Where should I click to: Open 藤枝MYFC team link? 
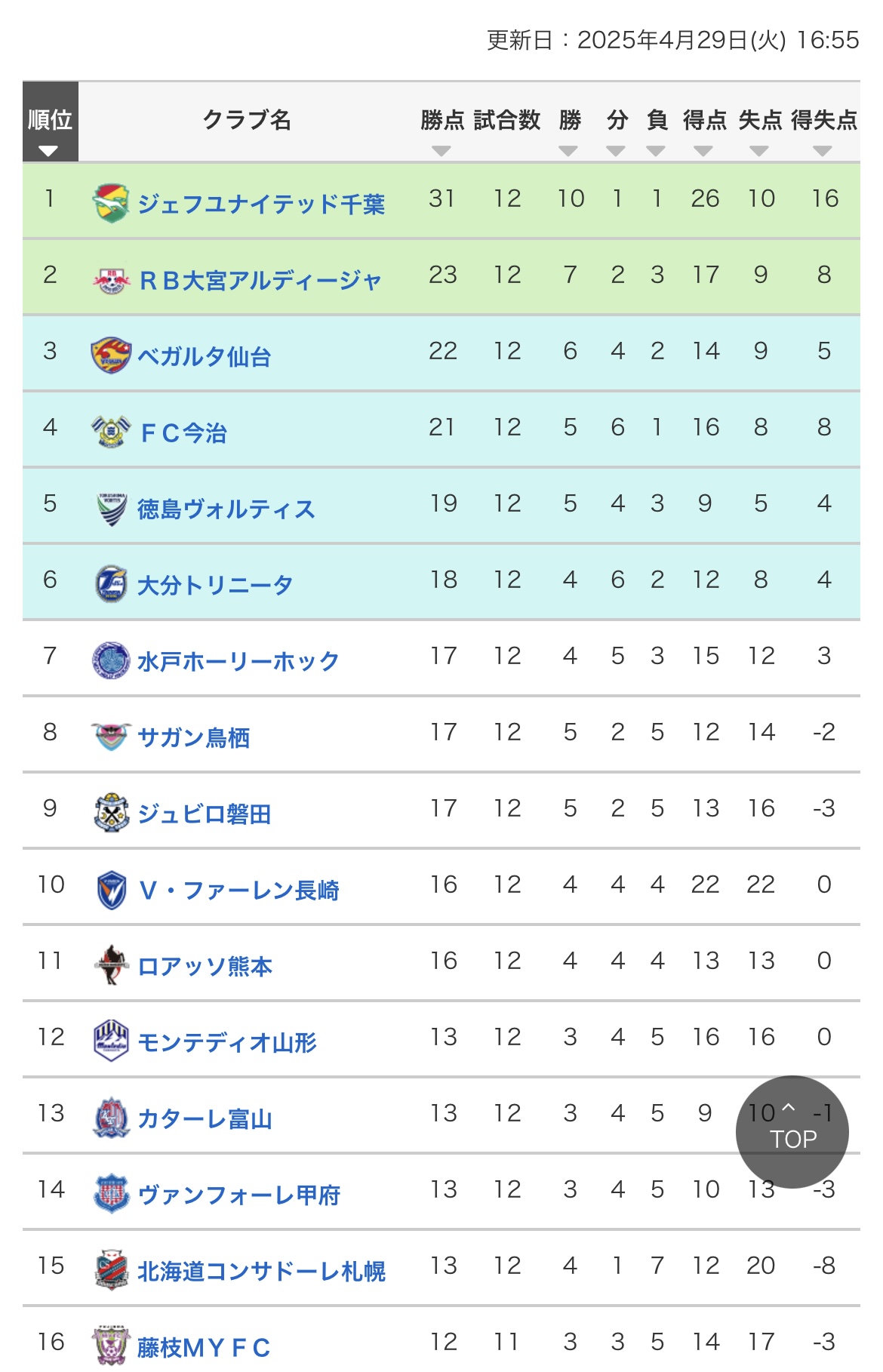click(204, 1346)
